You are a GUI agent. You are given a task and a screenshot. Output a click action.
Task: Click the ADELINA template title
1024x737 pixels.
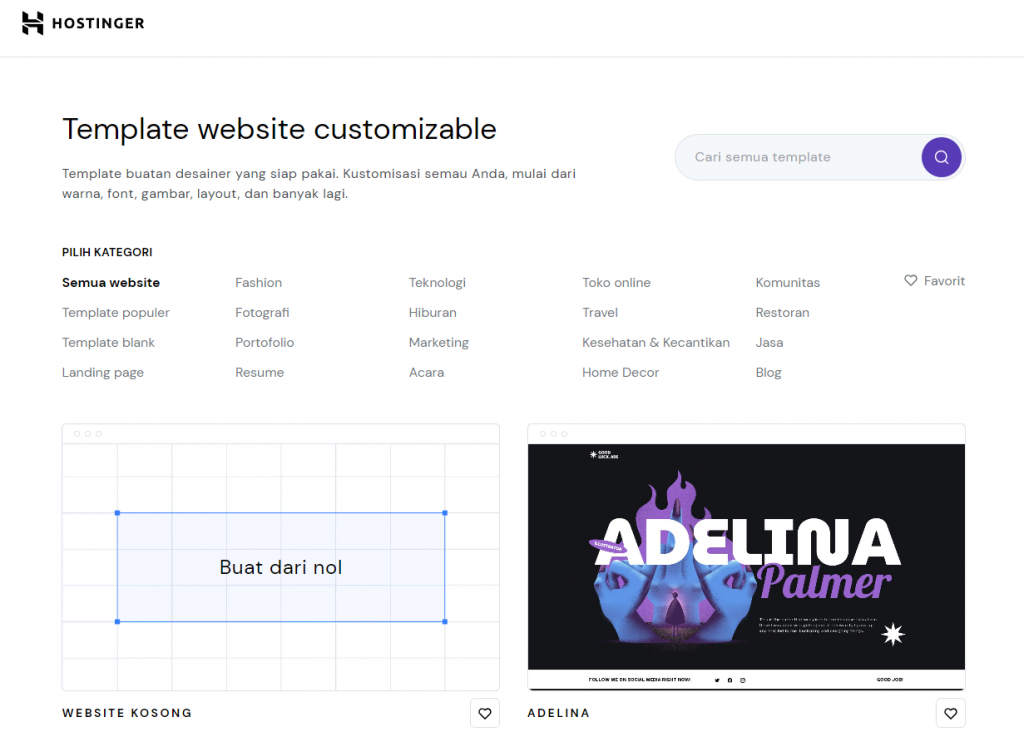558,713
